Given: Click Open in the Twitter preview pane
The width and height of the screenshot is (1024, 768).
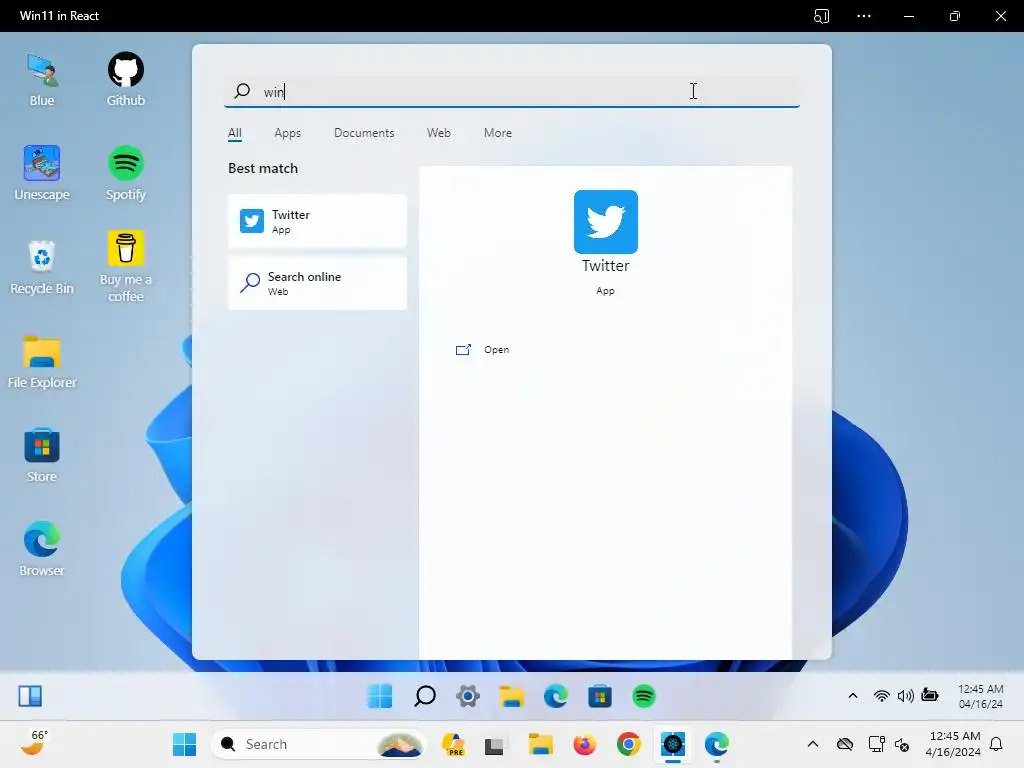Looking at the screenshot, I should (483, 349).
